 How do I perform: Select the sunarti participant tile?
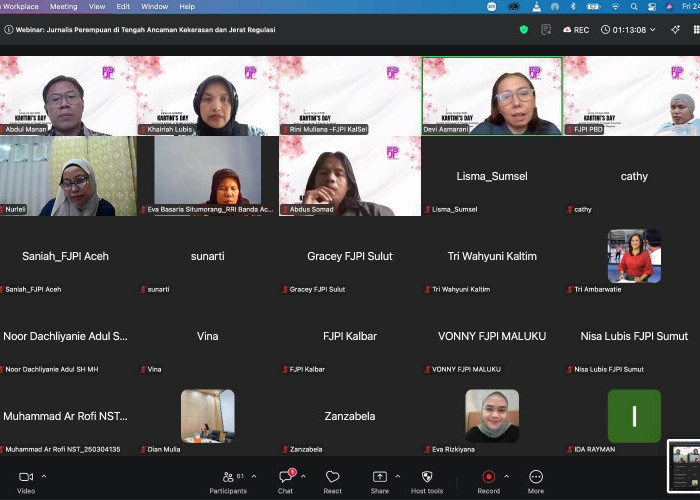[208, 256]
